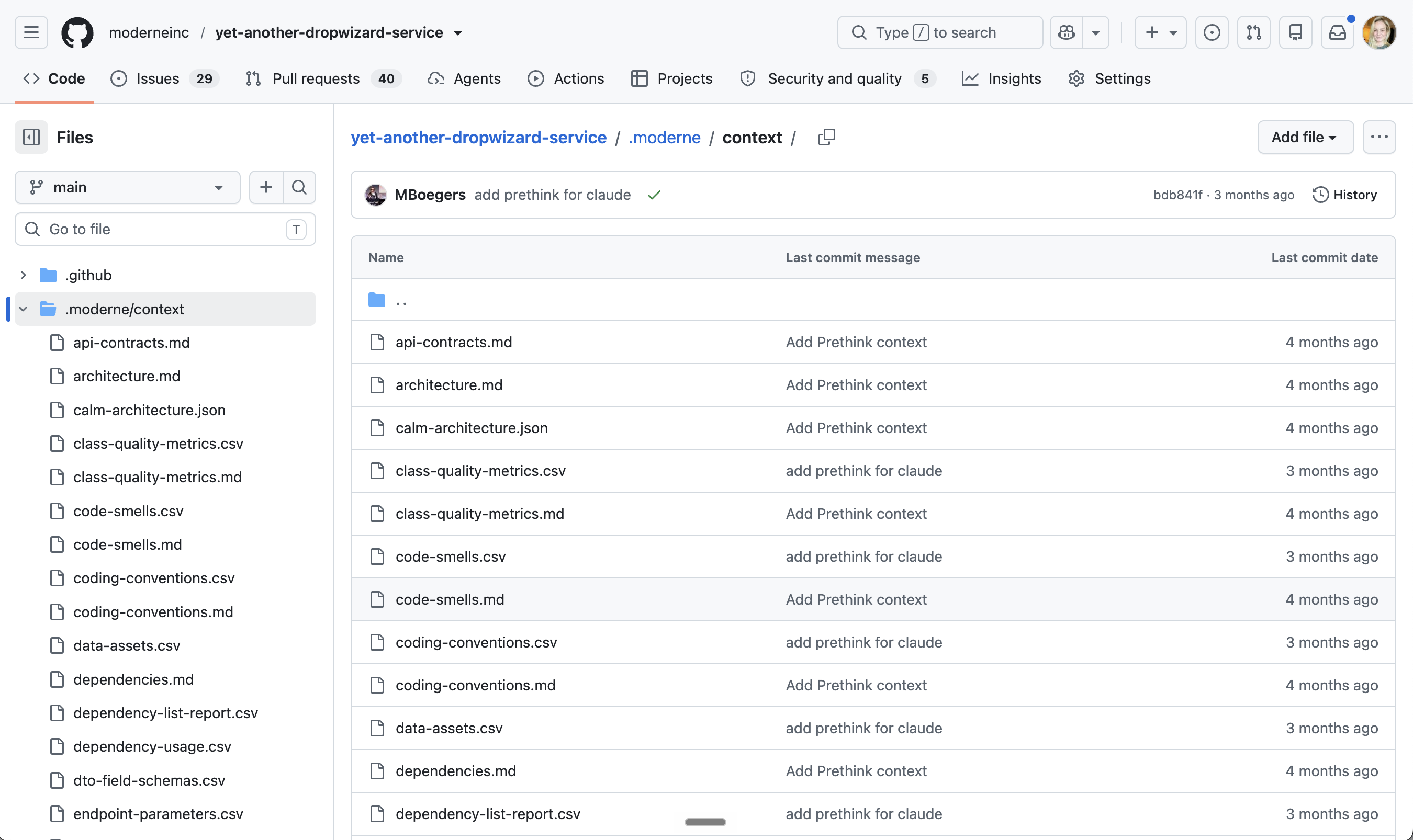Viewport: 1413px width, 840px height.
Task: Collapse the Files side panel
Action: pos(31,137)
